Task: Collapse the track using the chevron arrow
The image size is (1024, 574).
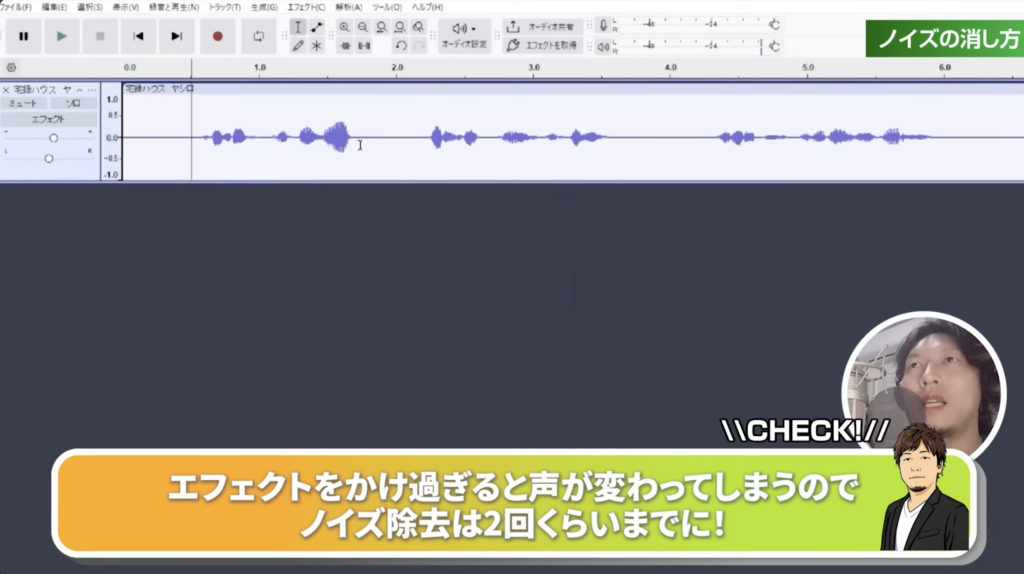Action: coord(80,89)
